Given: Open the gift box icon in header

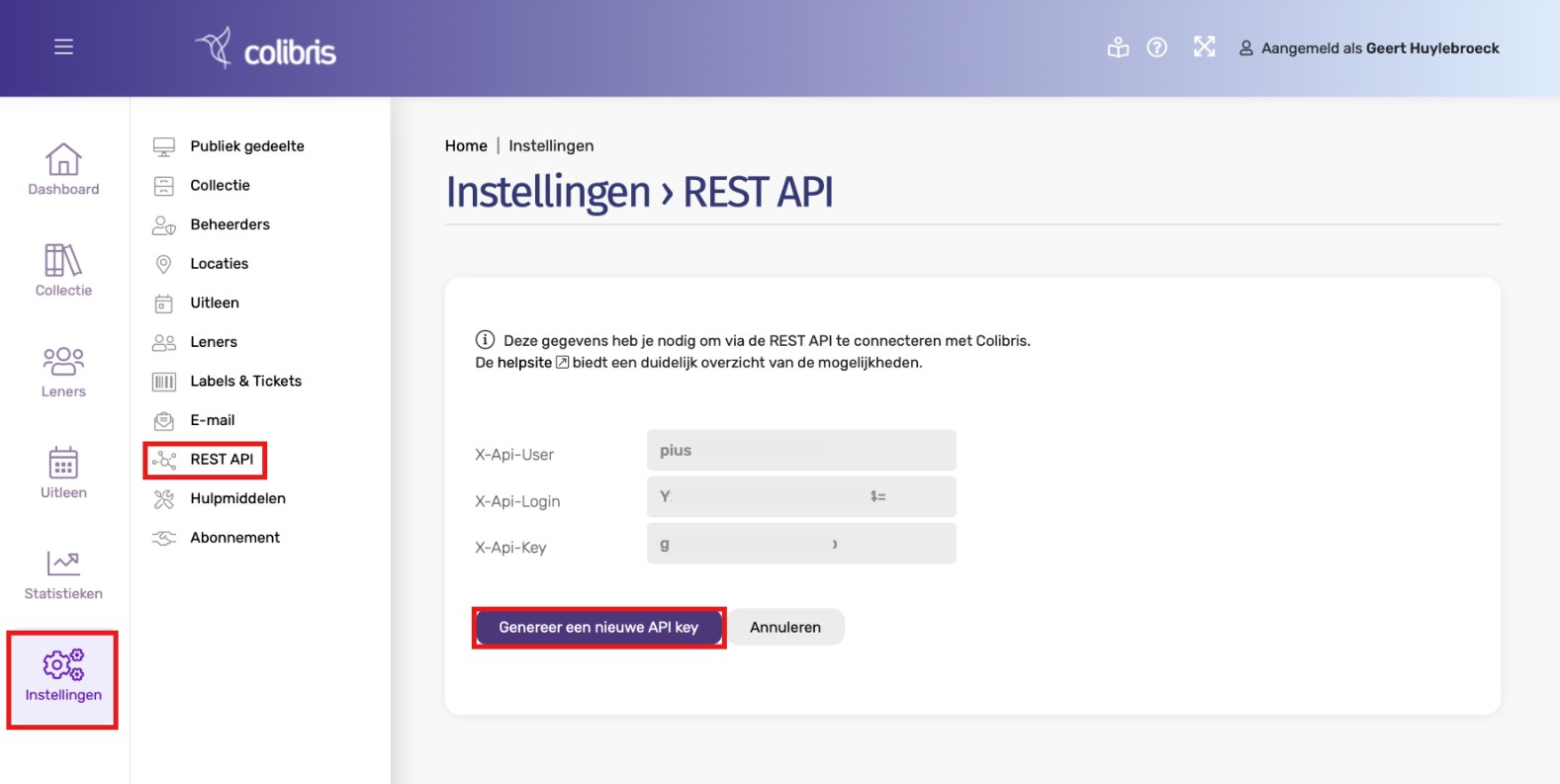Looking at the screenshot, I should (x=1118, y=47).
